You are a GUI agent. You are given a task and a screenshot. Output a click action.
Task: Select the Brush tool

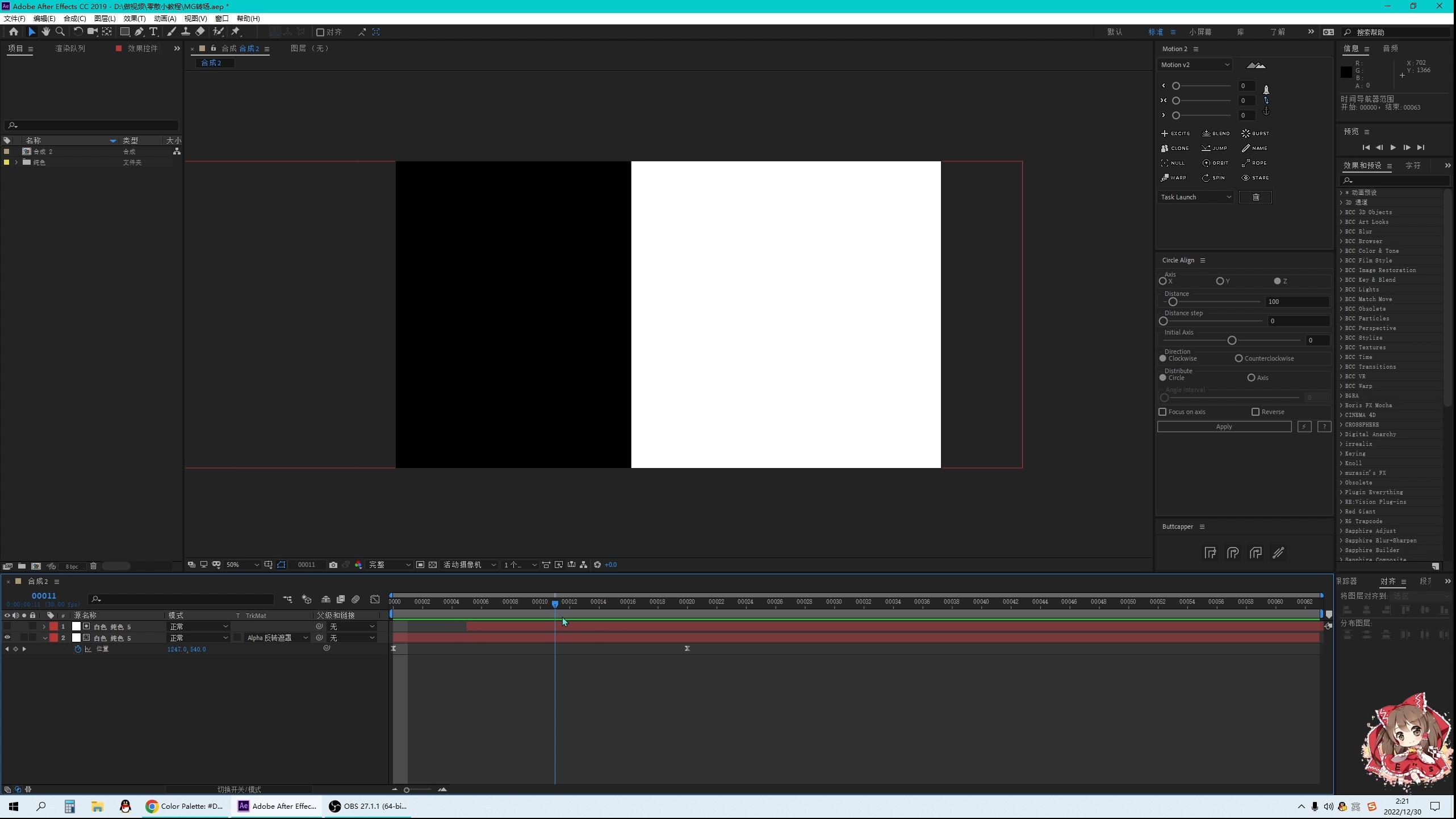[171, 32]
